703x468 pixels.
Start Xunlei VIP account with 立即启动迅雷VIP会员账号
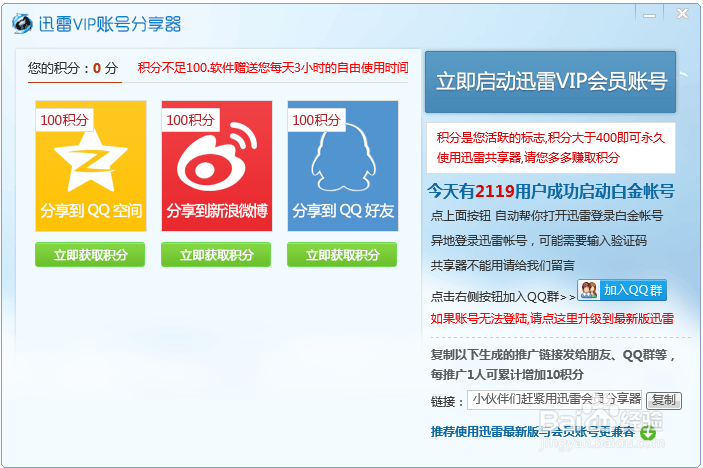551,82
